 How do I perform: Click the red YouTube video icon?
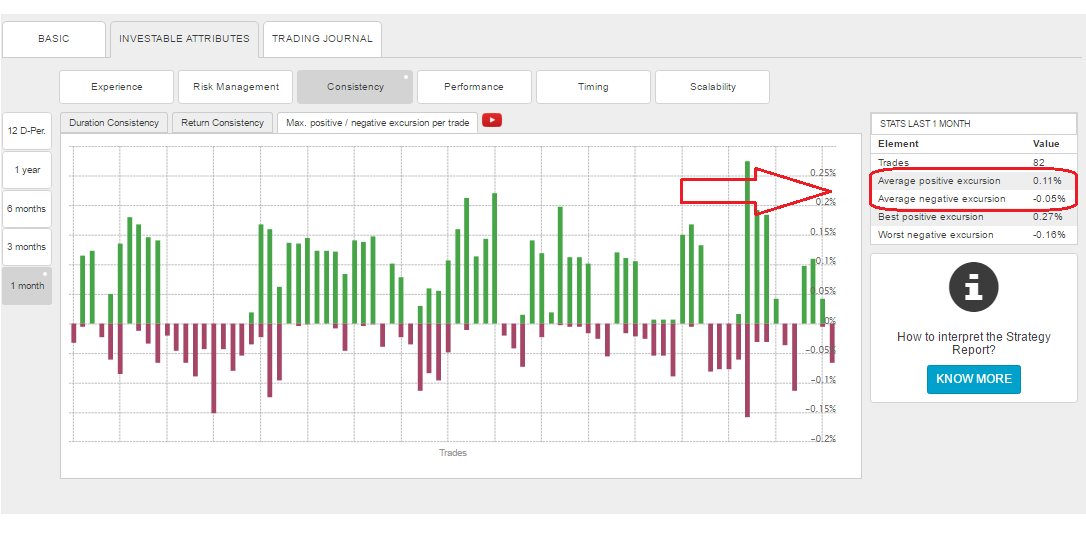(x=492, y=121)
